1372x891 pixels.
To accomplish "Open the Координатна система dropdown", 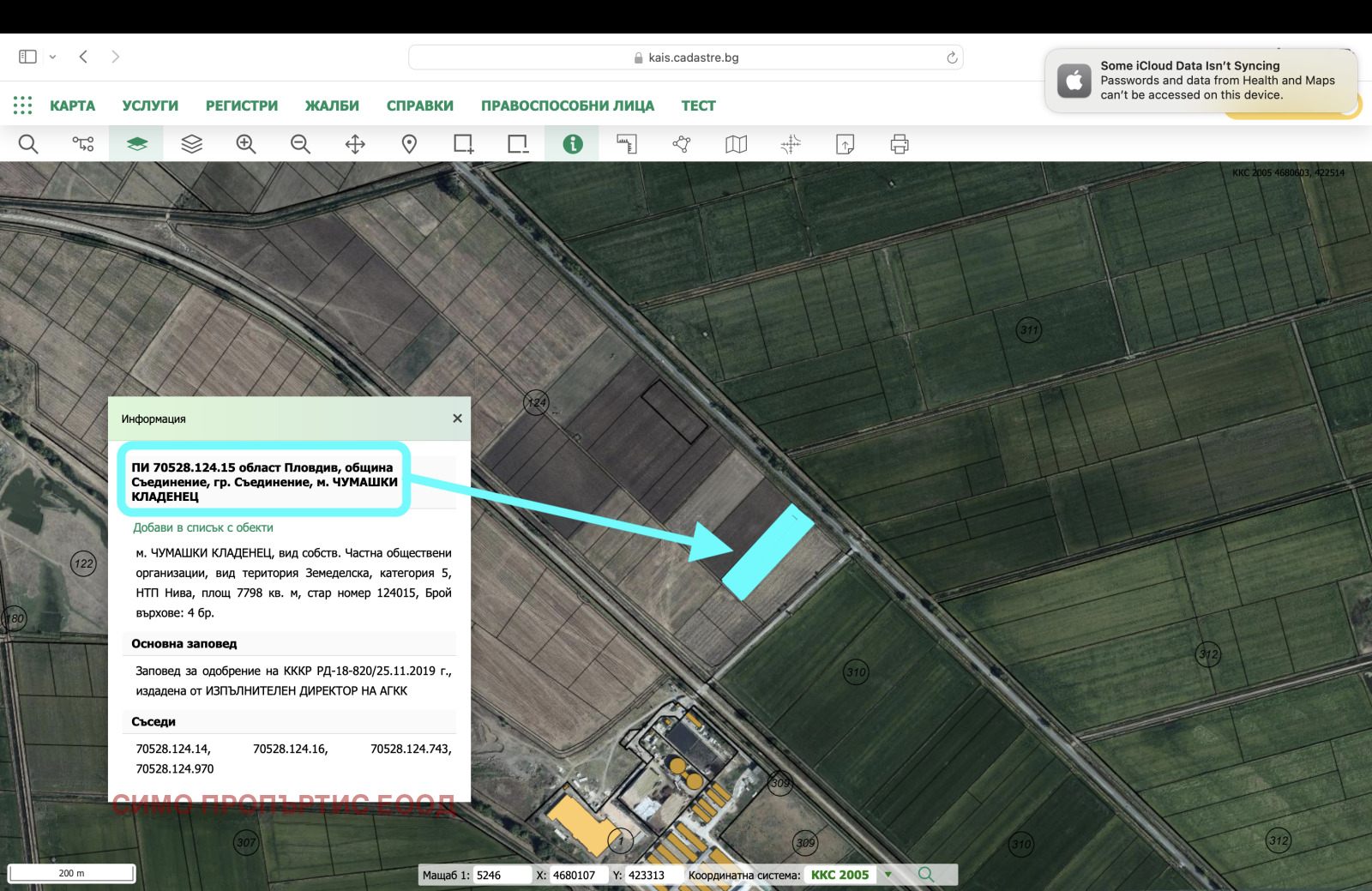I will (x=889, y=875).
